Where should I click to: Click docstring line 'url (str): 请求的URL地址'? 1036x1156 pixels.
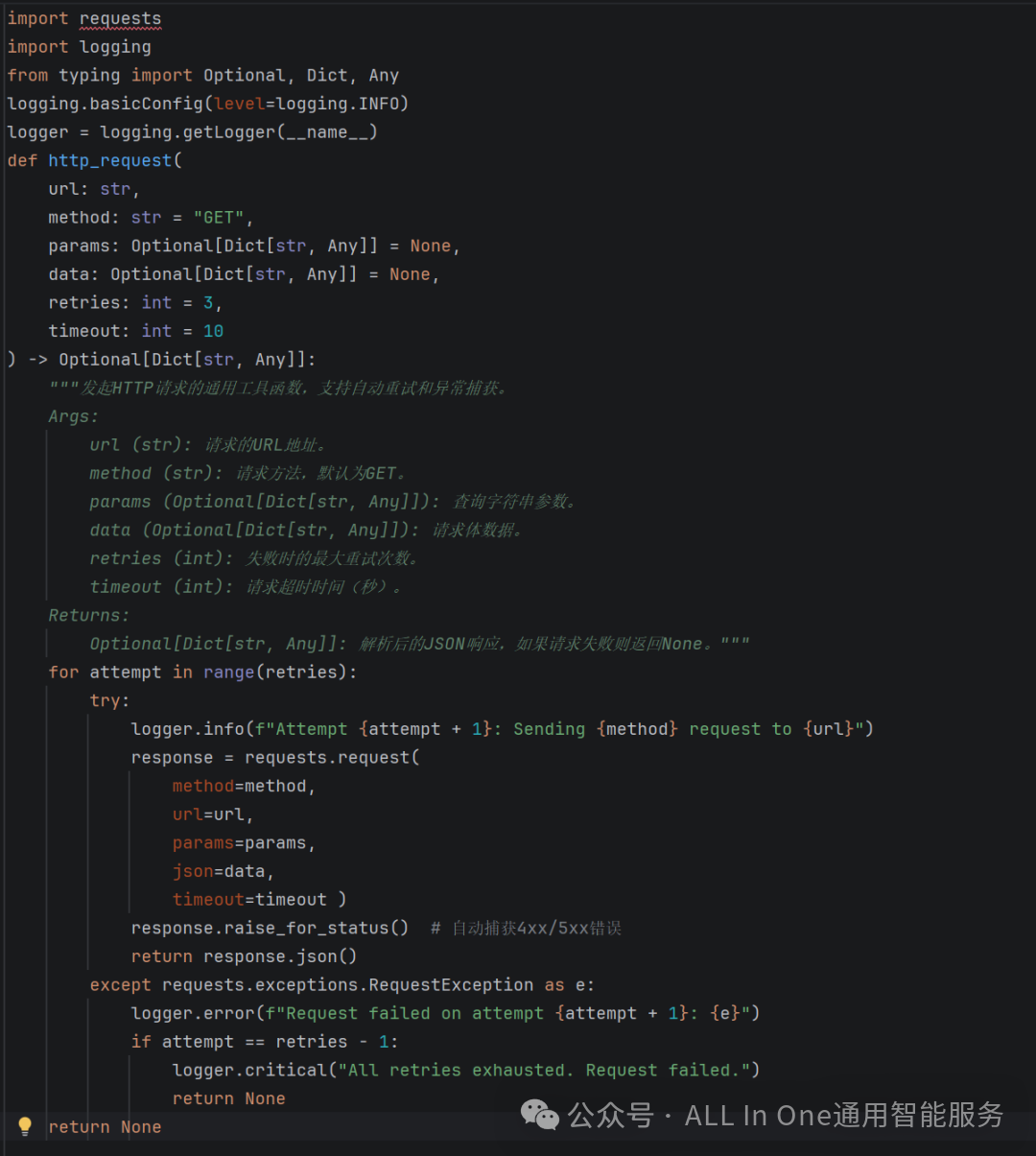(209, 445)
